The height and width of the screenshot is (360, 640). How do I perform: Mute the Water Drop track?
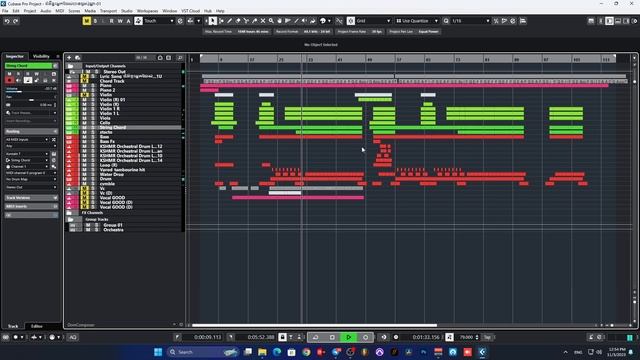coord(84,174)
